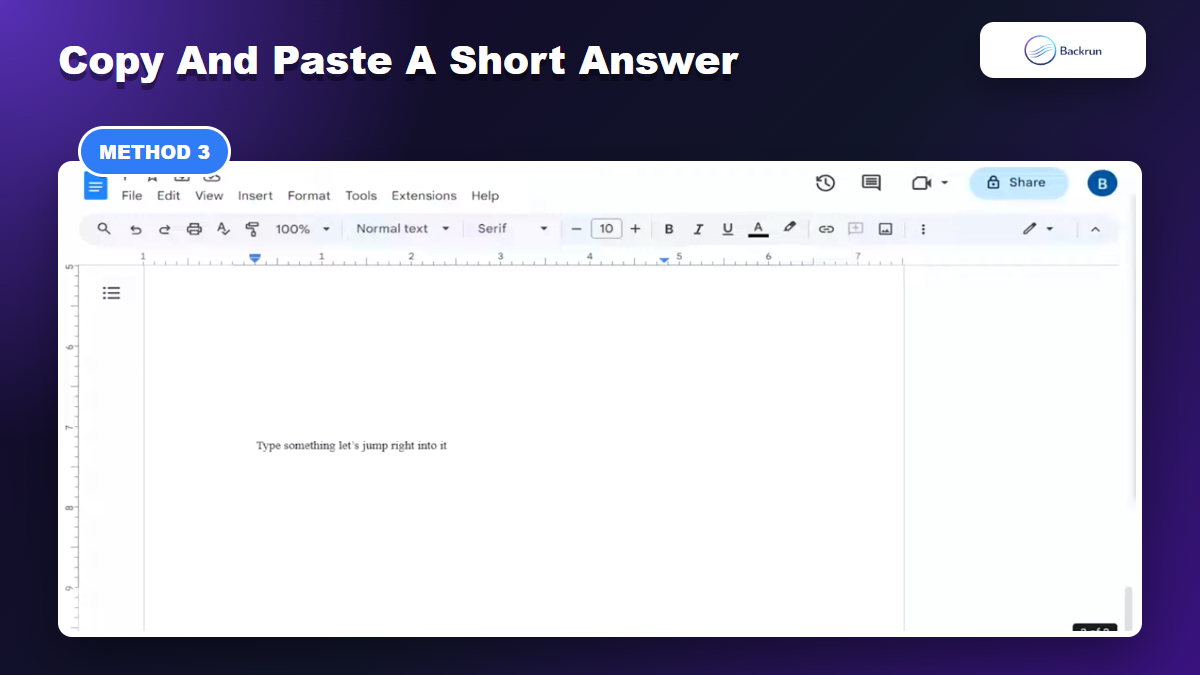Open the Normal text style dropdown
The width and height of the screenshot is (1200, 675).
pyautogui.click(x=403, y=229)
